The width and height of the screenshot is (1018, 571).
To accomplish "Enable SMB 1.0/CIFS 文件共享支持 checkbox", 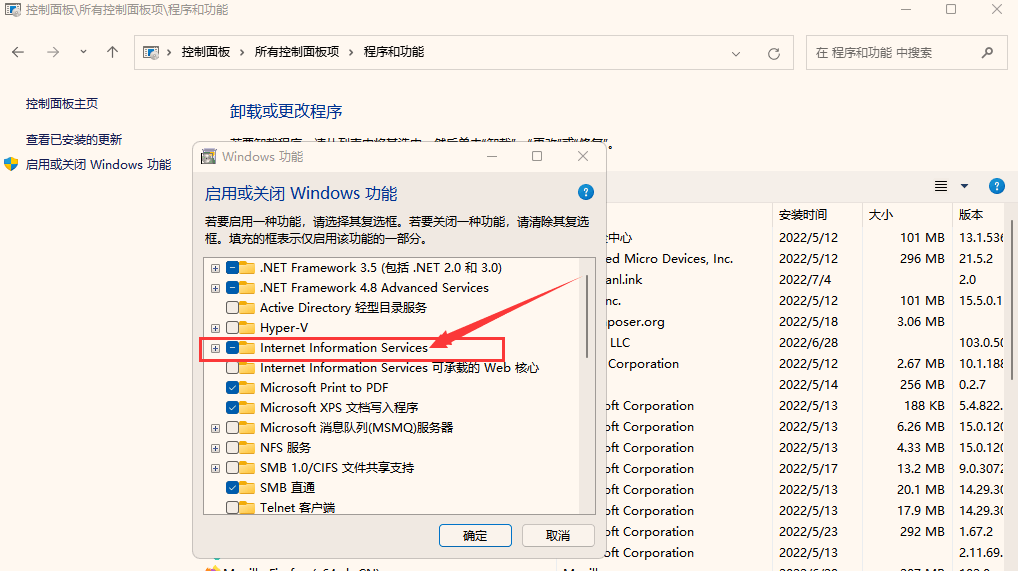I will [x=232, y=468].
